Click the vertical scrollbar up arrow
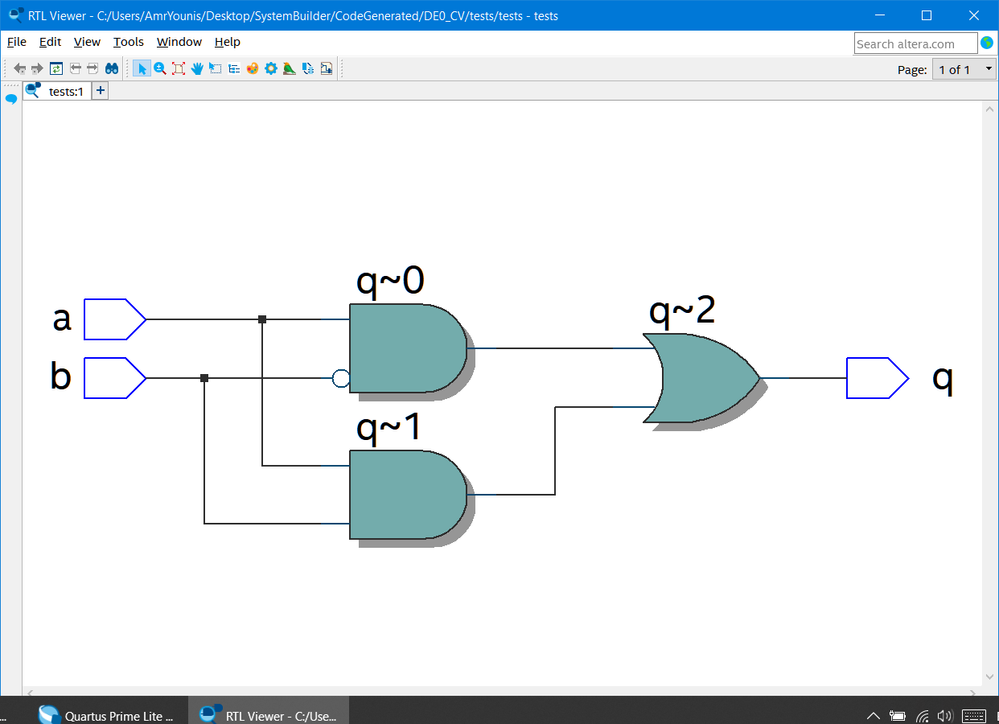 click(x=989, y=109)
